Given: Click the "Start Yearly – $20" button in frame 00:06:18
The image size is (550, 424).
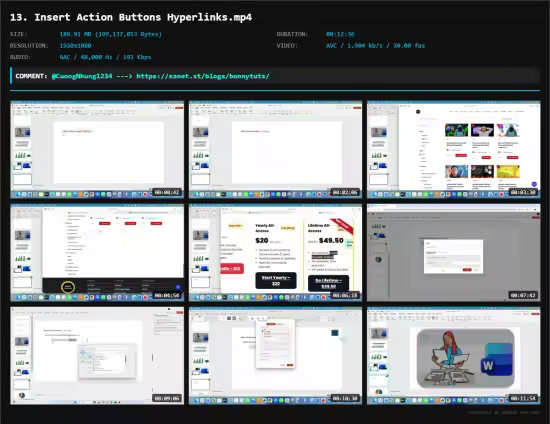Looking at the screenshot, I should (276, 280).
